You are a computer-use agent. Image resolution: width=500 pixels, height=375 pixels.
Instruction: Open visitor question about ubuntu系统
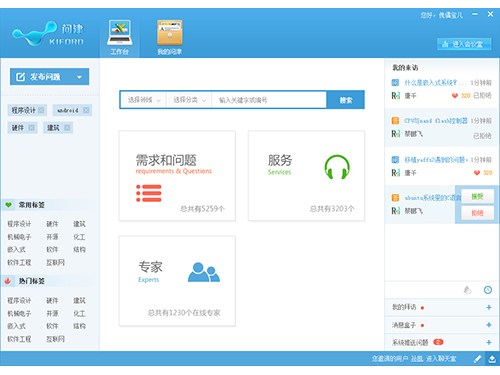[432, 198]
